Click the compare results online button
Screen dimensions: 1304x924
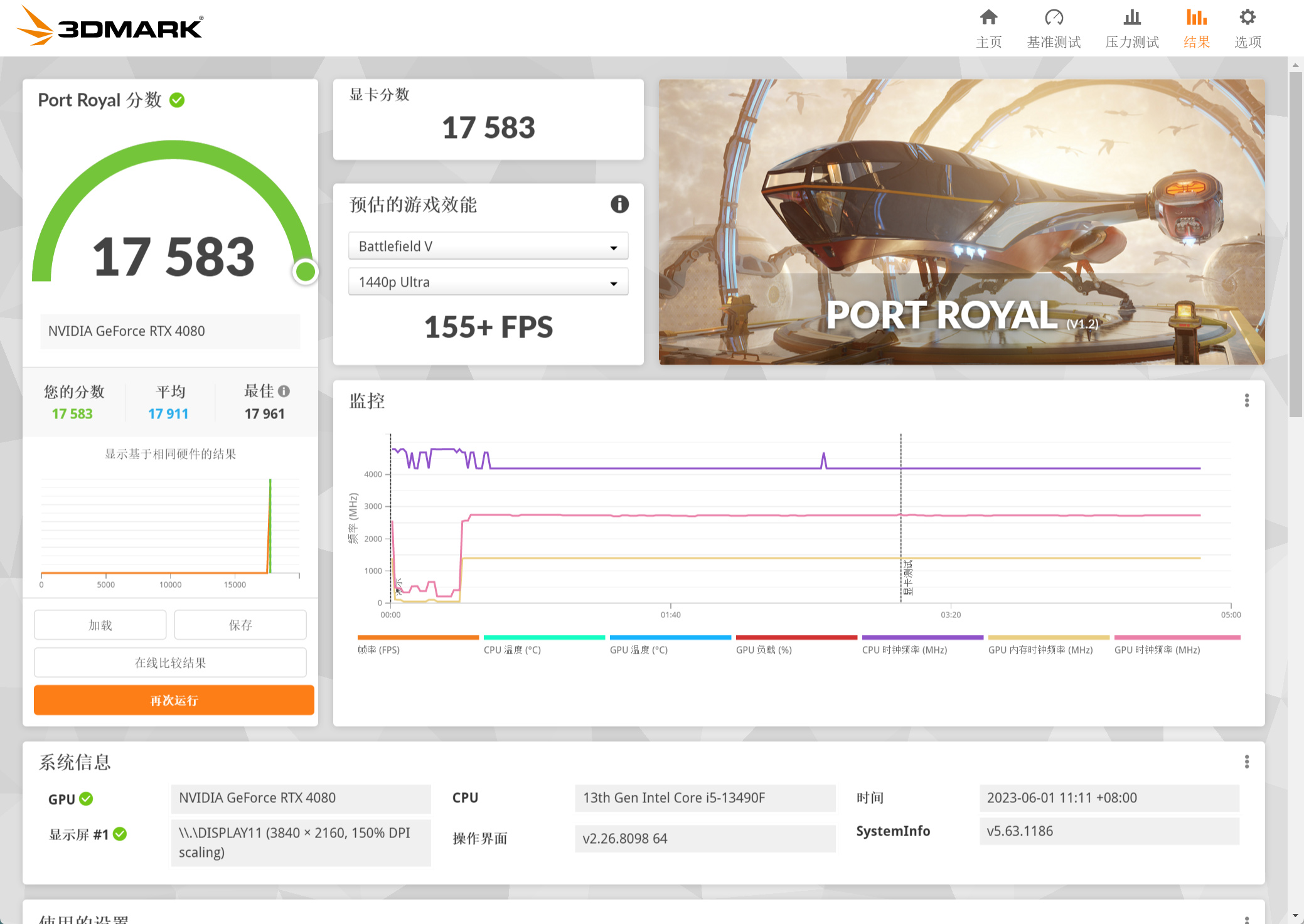tap(170, 662)
